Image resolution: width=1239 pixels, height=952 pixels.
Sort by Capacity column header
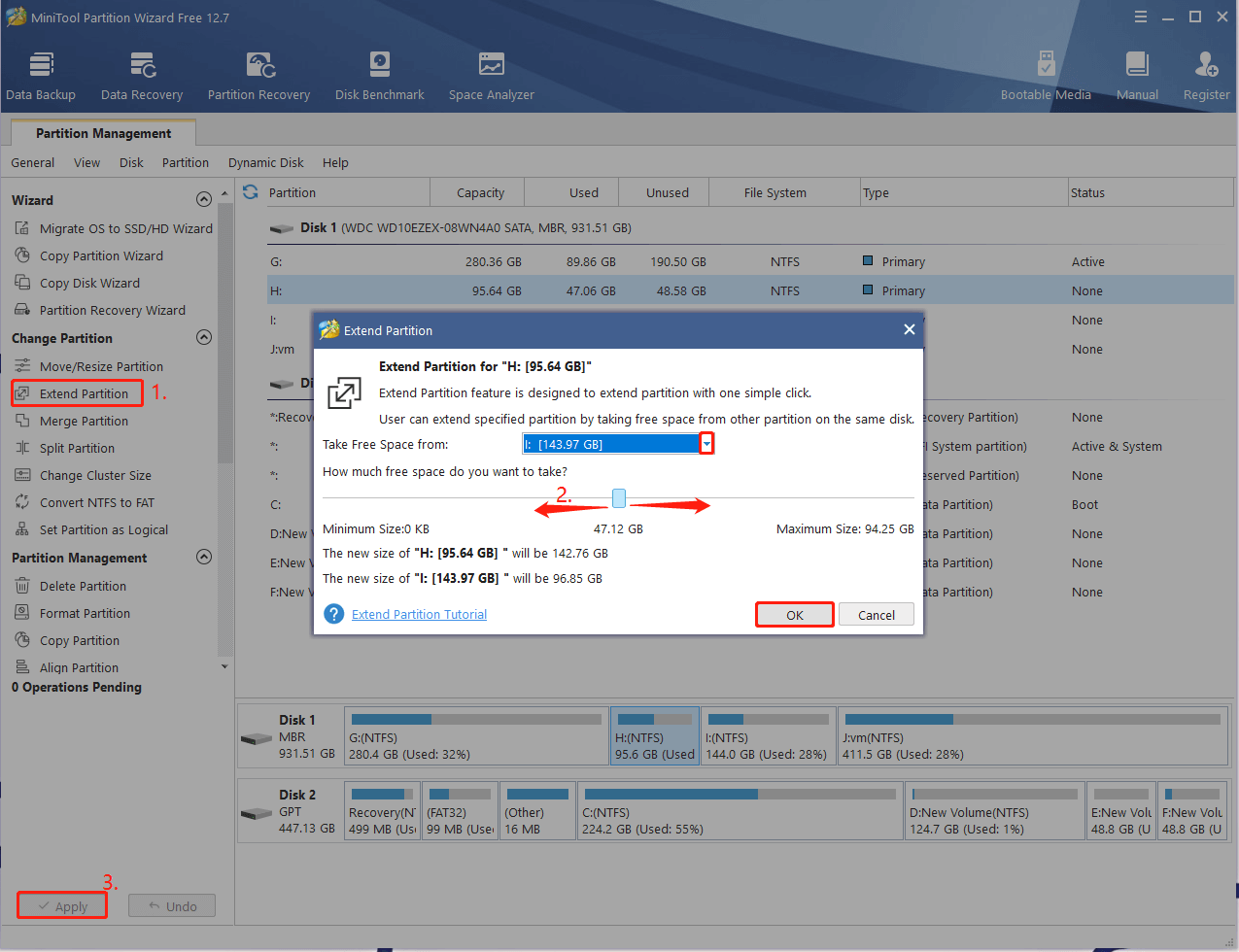point(480,192)
